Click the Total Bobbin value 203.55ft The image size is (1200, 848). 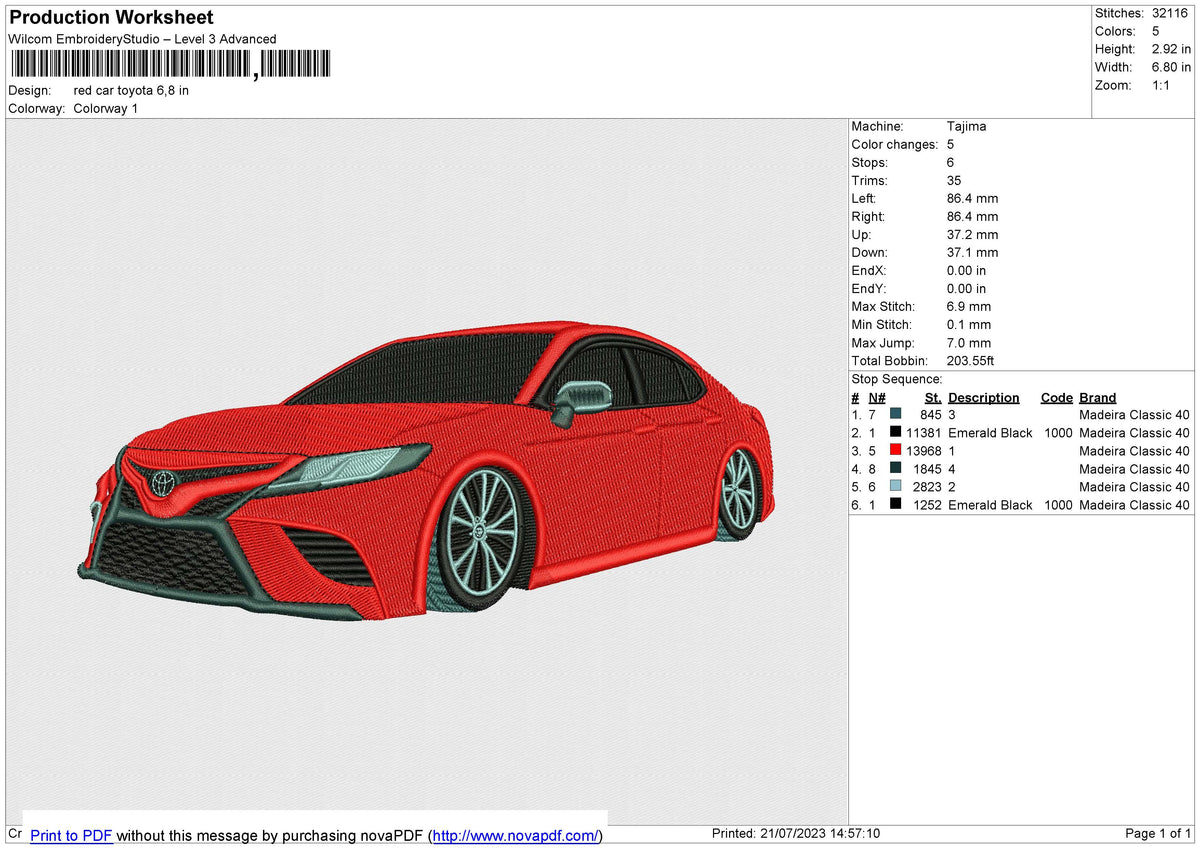[x=970, y=361]
